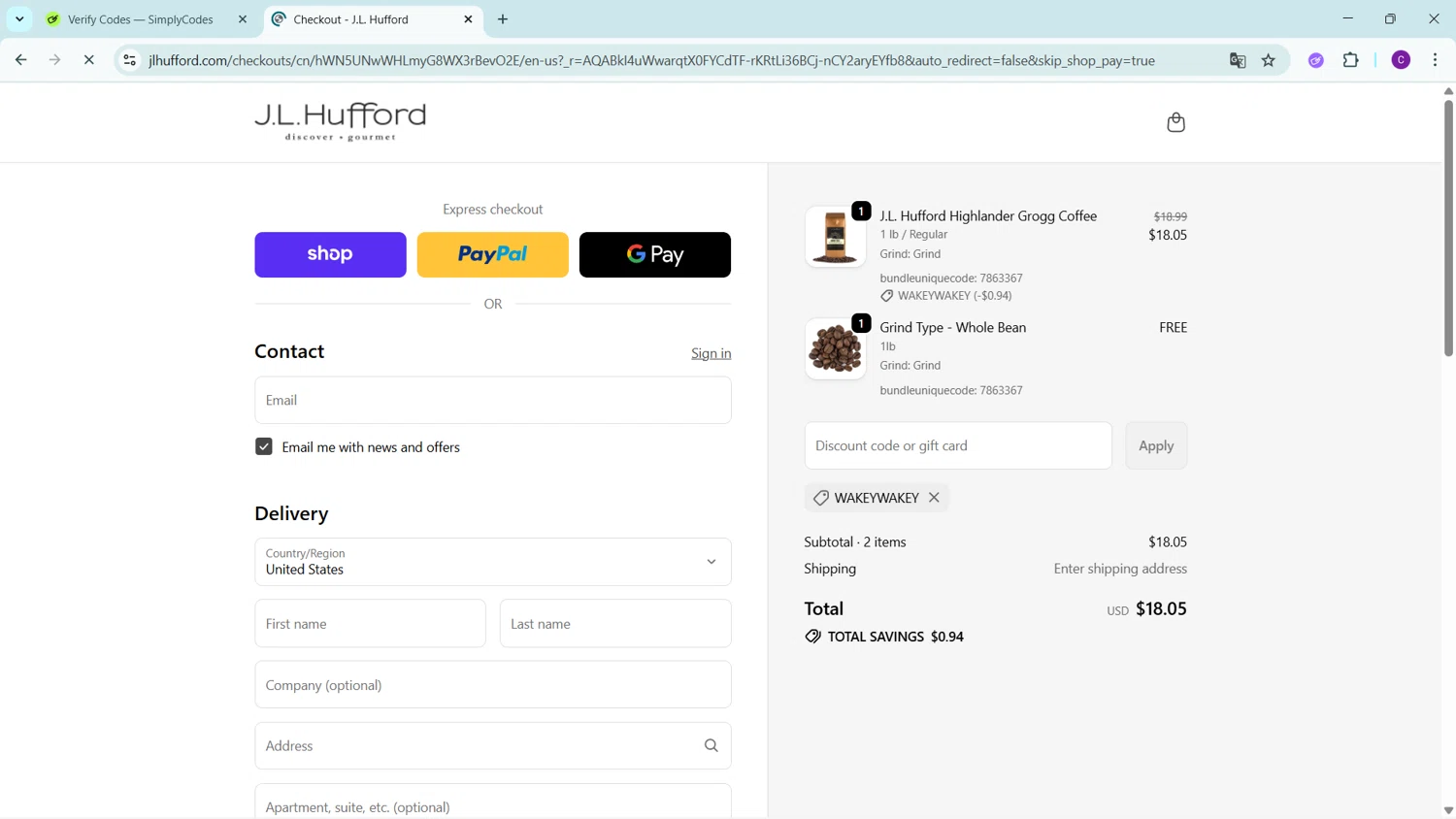Close the Checkout J.L. Hufford tab

[x=468, y=19]
